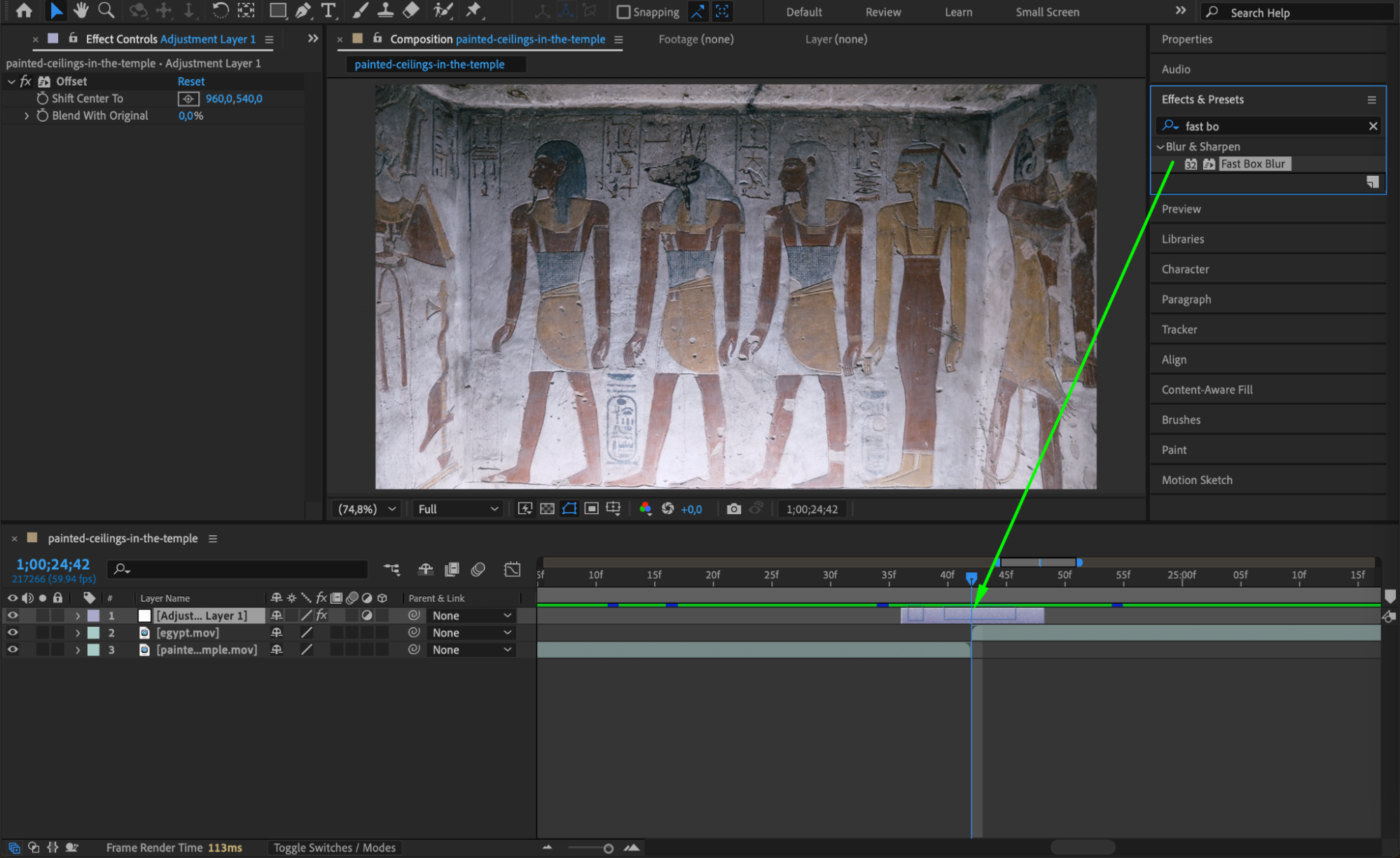Select the Selection arrow tool

[x=56, y=11]
